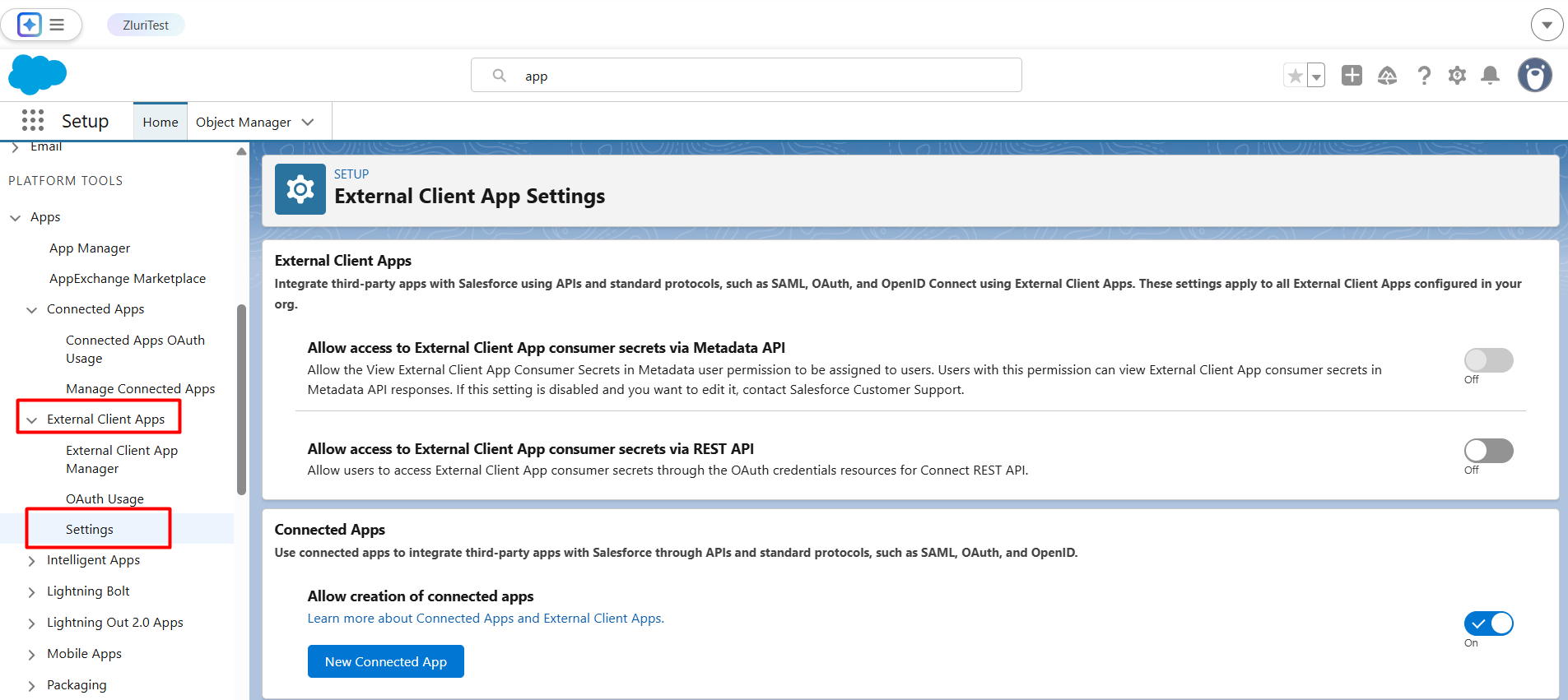Viewport: 1568px width, 700px height.
Task: Click the External Client App Settings gear icon
Action: [x=300, y=189]
